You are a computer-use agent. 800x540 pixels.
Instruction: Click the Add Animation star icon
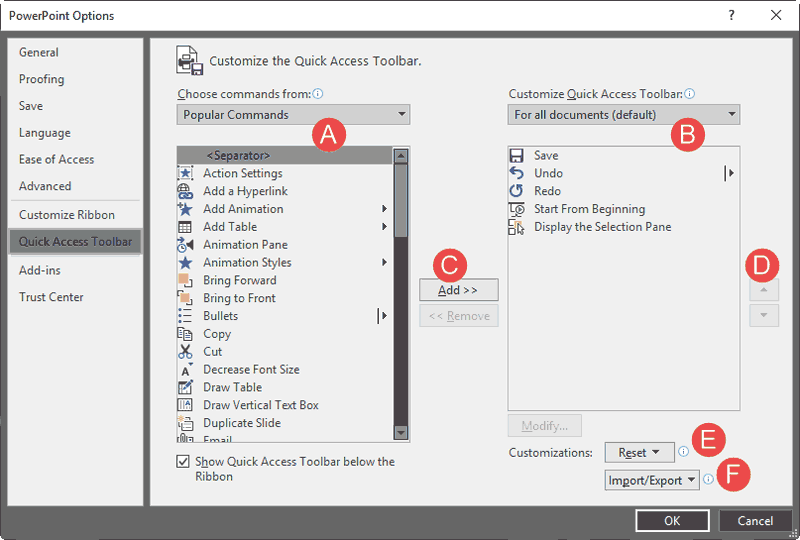[185, 209]
